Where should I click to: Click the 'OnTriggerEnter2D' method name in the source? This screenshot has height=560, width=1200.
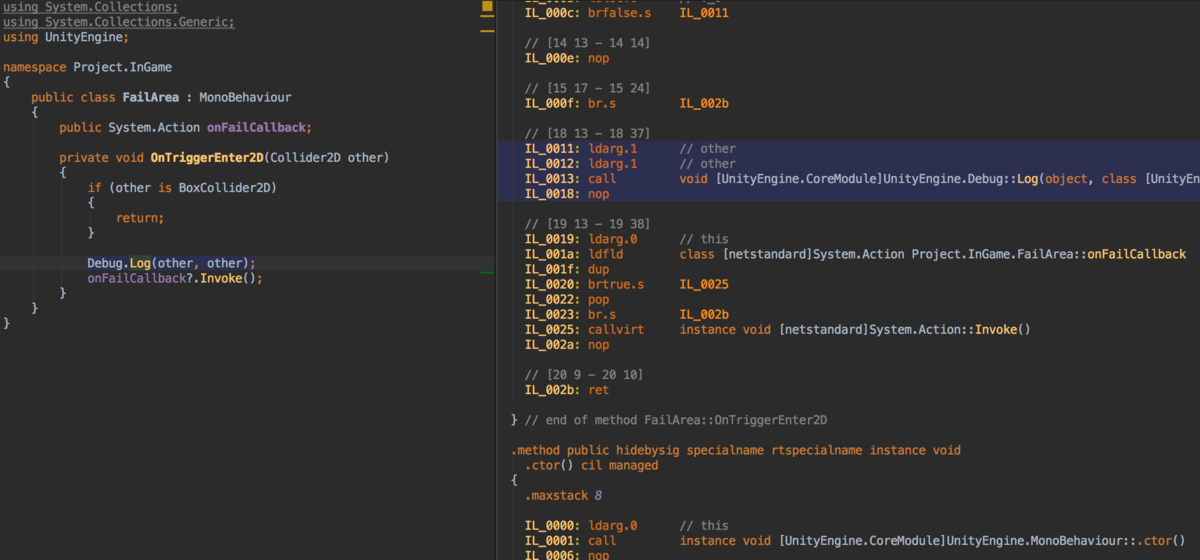coord(207,158)
